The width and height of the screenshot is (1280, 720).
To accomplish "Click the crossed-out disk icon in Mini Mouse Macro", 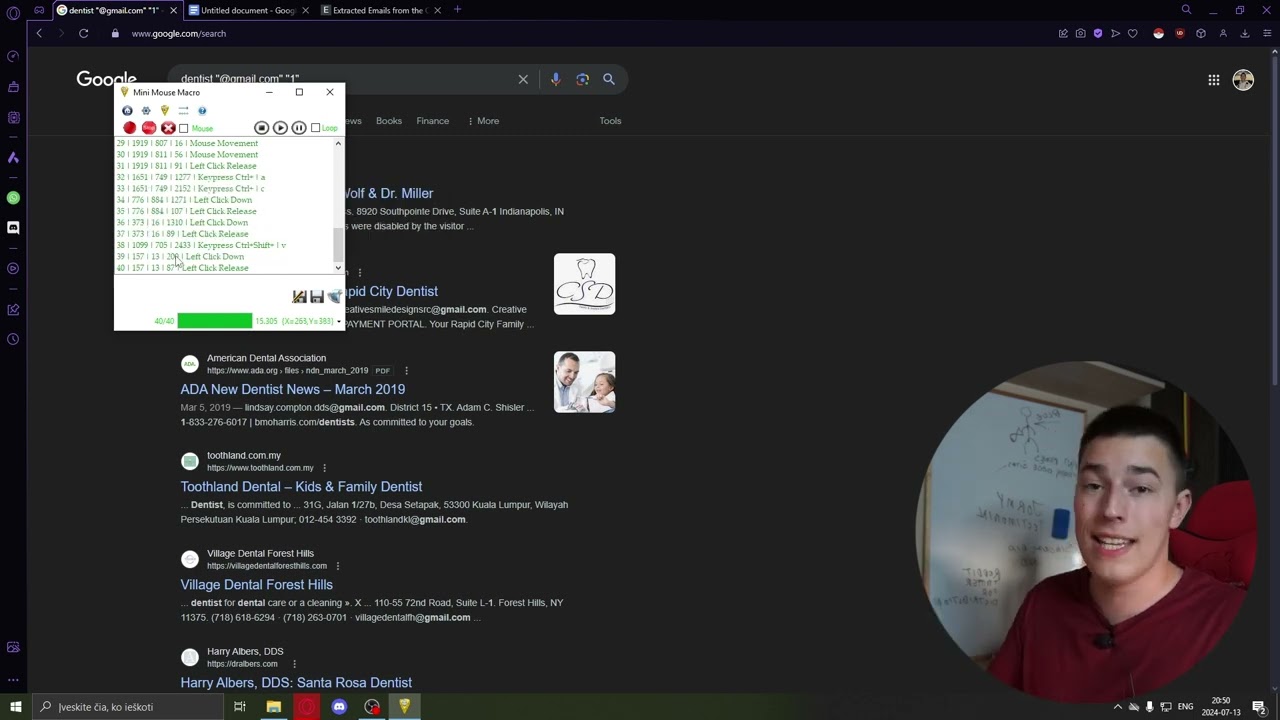I will [299, 296].
